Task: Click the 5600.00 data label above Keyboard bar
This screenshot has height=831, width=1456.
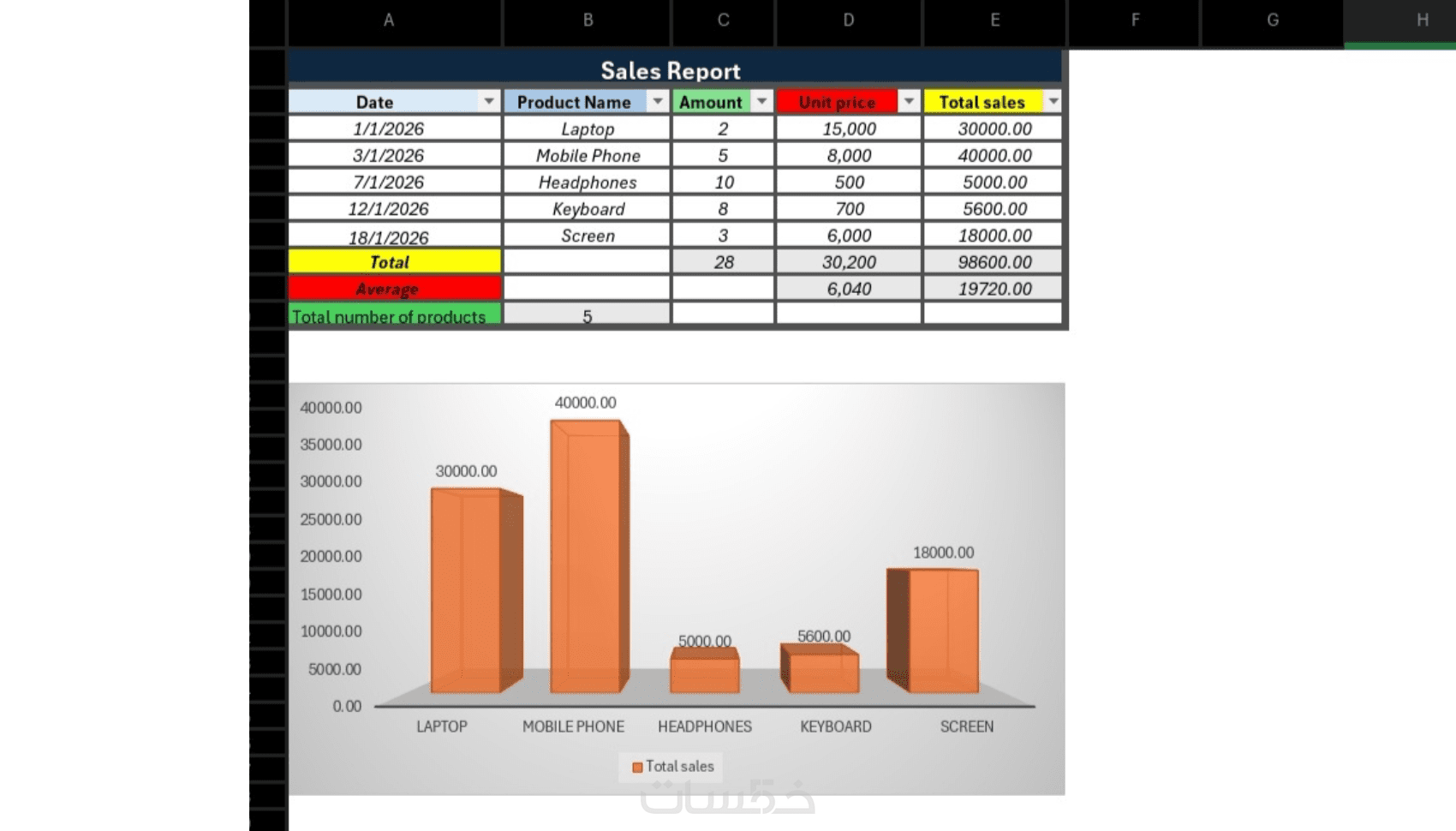Action: 824,636
